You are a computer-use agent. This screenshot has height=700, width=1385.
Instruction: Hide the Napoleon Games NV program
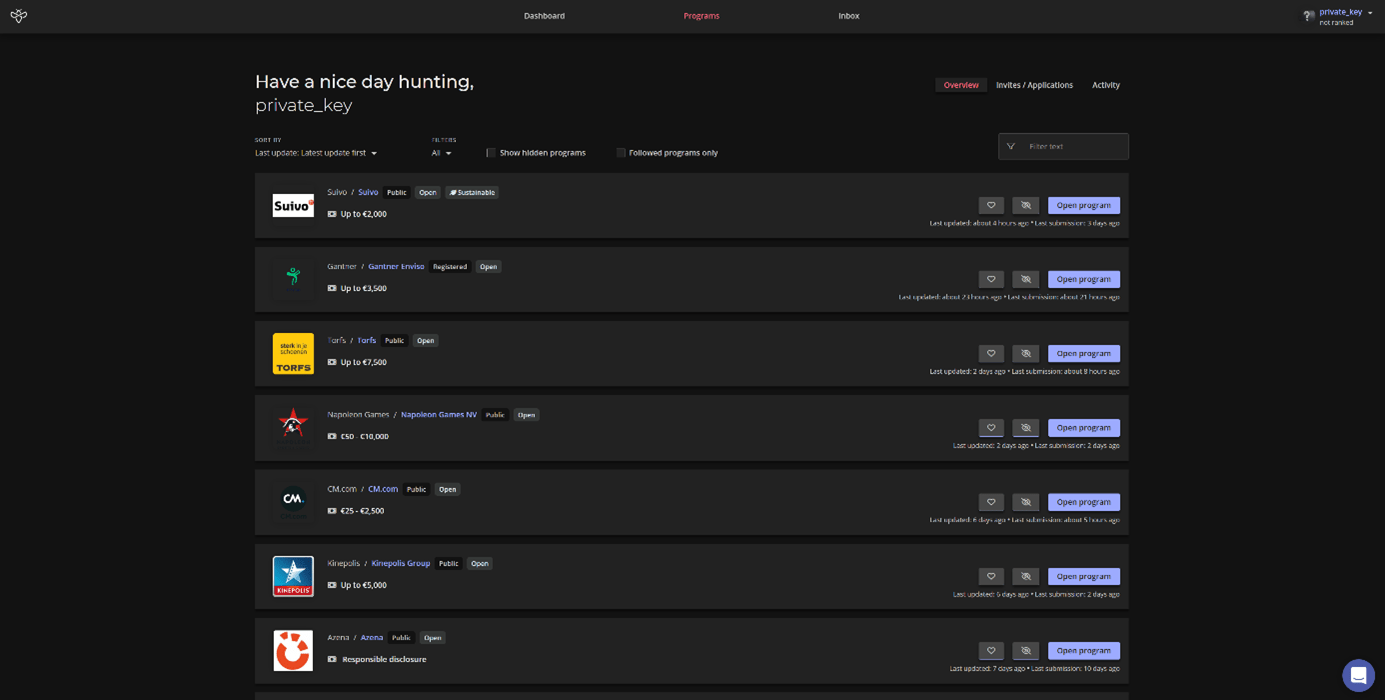coord(1026,428)
